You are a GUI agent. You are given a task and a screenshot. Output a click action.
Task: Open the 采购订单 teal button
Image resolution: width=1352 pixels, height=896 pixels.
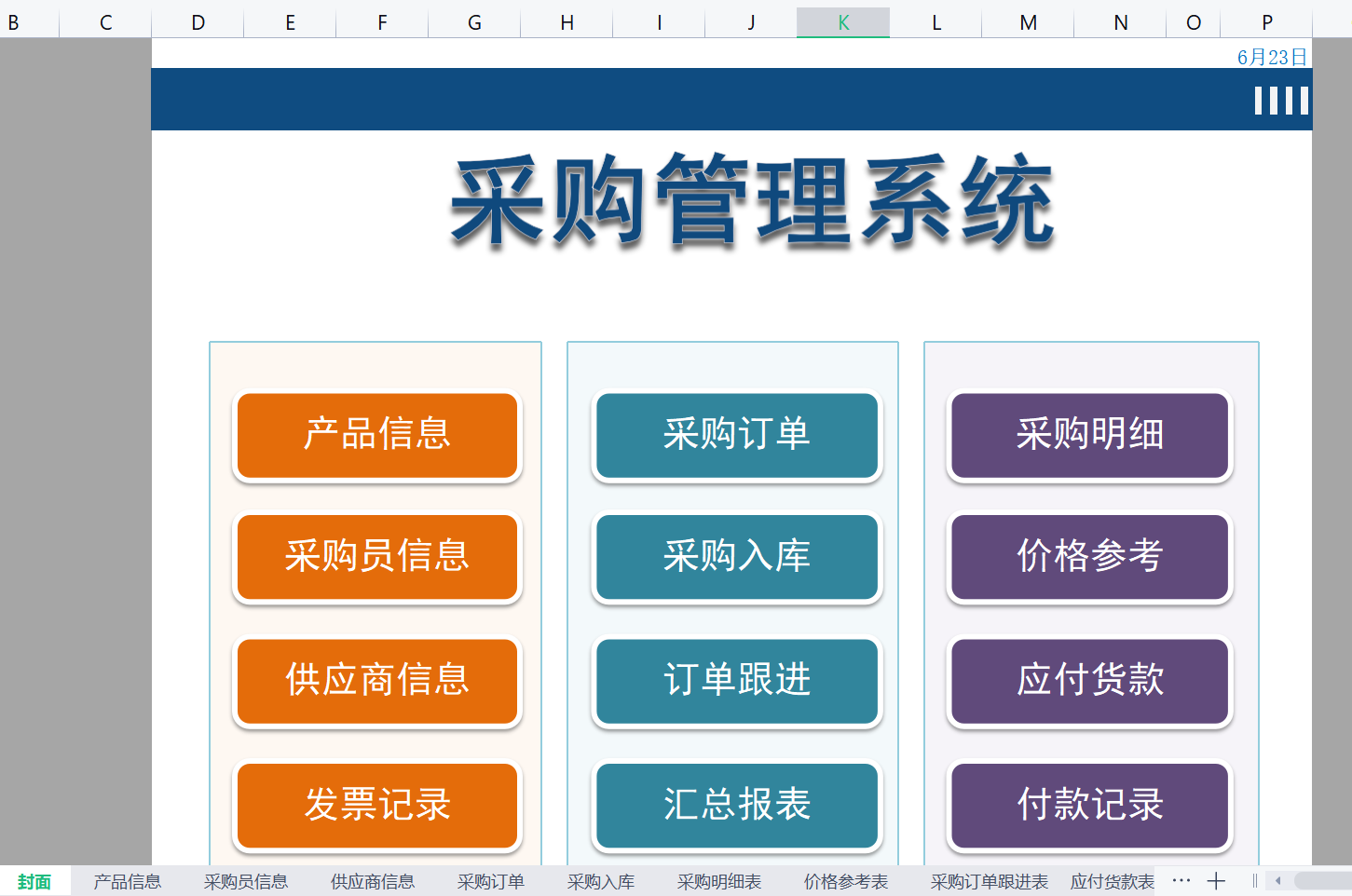click(737, 435)
